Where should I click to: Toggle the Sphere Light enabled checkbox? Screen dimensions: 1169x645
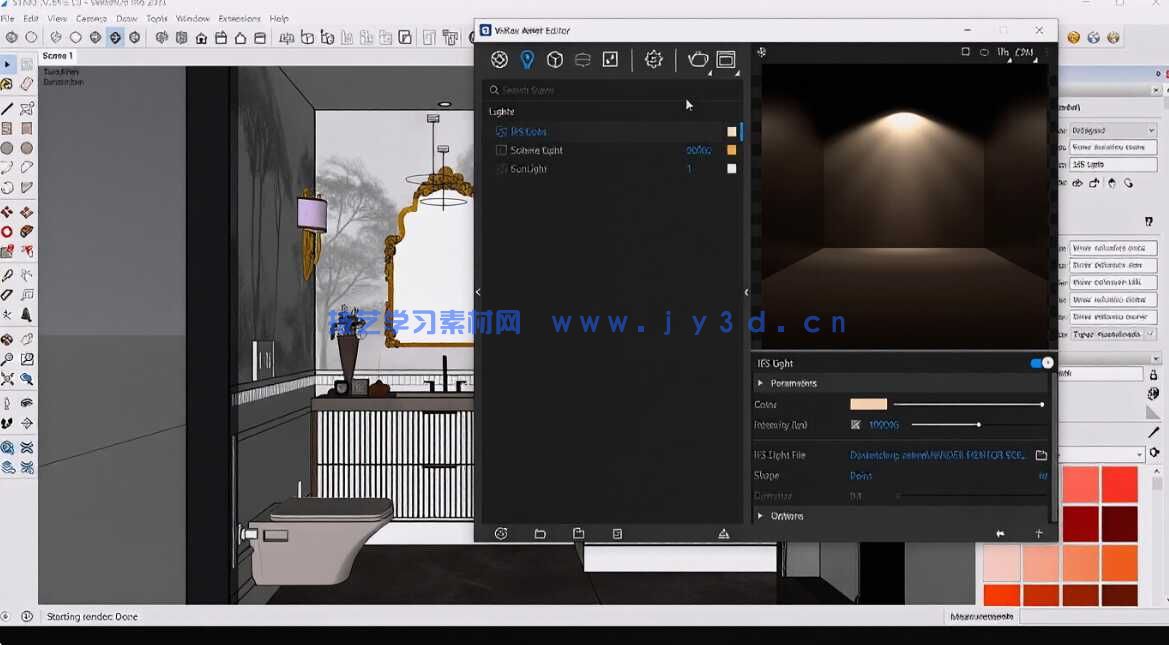[501, 150]
